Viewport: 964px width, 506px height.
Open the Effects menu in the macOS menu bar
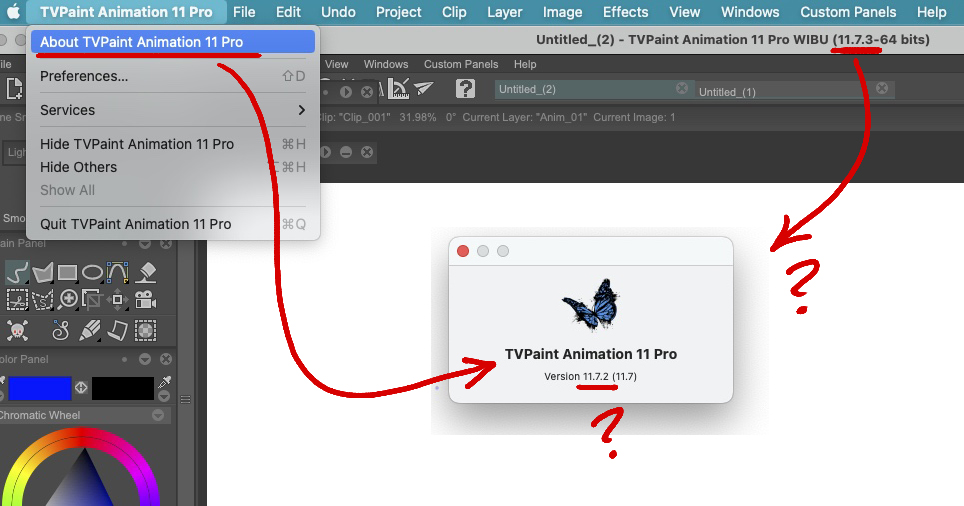click(x=625, y=12)
